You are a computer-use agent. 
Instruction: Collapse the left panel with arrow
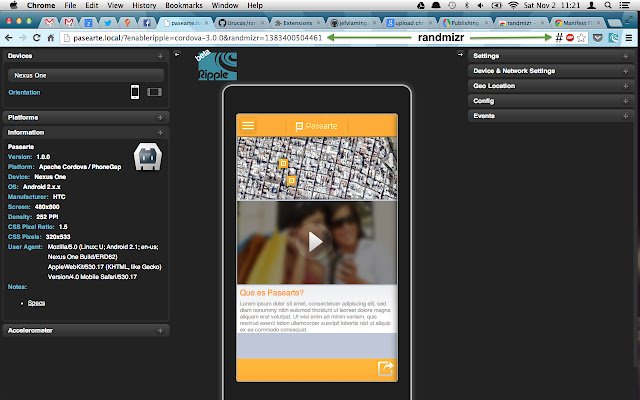pos(177,54)
